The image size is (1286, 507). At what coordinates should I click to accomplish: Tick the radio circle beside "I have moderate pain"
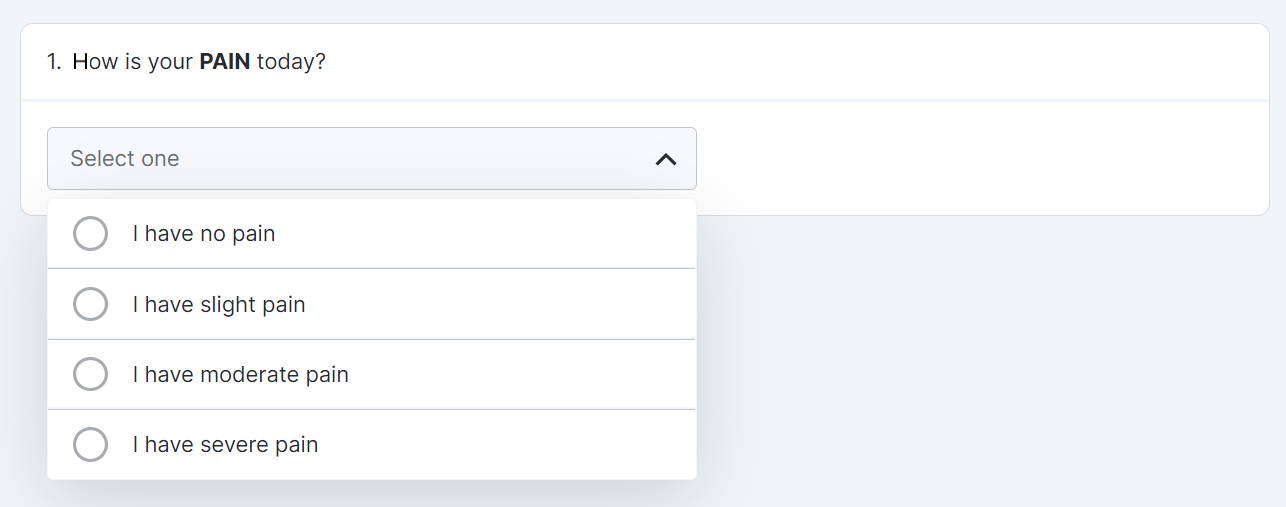click(x=90, y=374)
